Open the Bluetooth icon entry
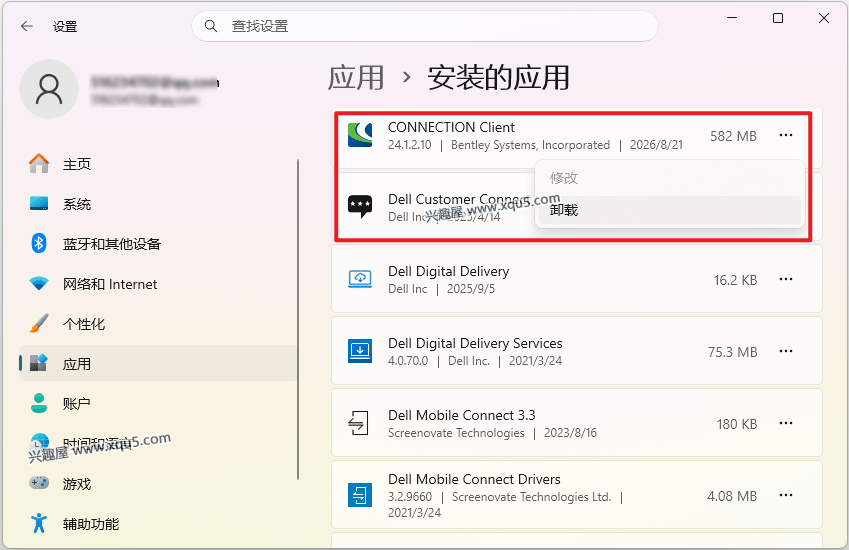This screenshot has width=849, height=550. point(39,244)
